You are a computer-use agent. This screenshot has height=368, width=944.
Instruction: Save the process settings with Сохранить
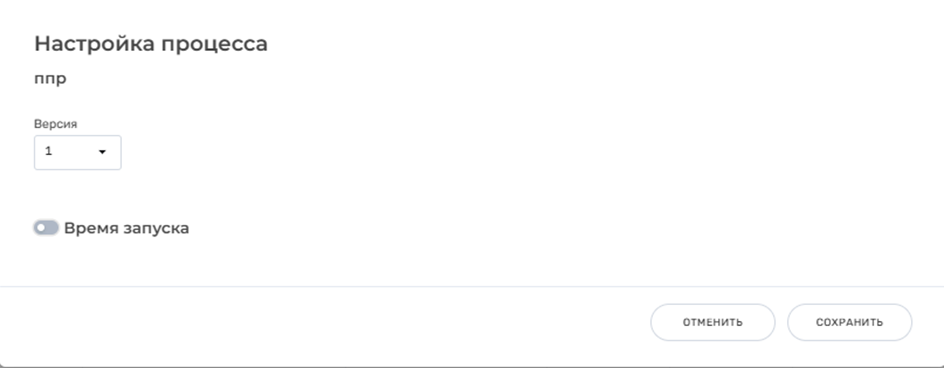pyautogui.click(x=849, y=322)
